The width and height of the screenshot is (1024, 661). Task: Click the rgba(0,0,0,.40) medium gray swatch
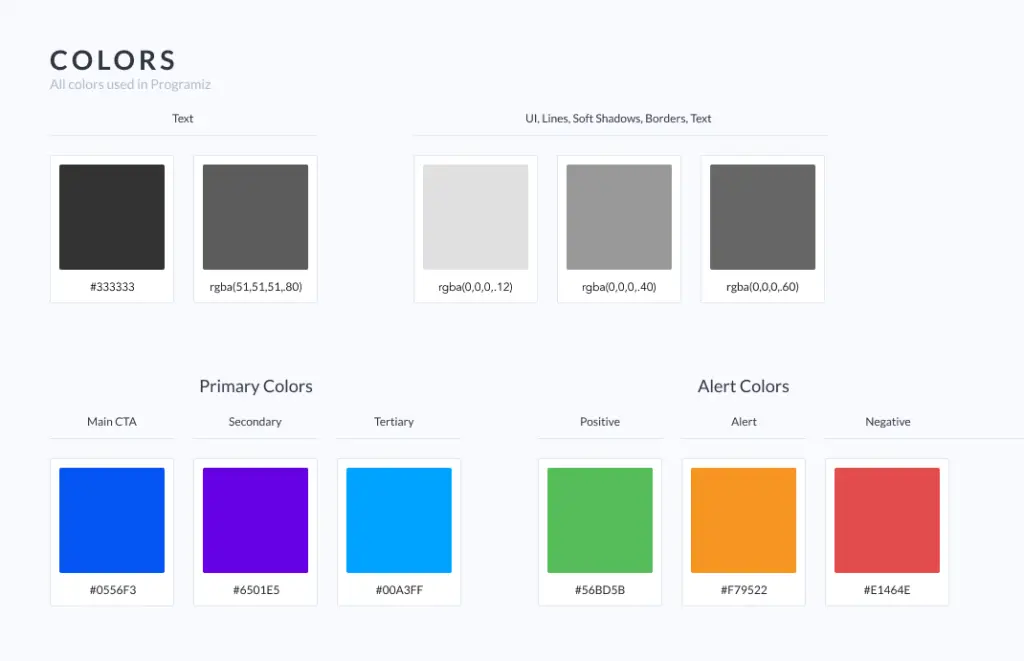coord(619,216)
